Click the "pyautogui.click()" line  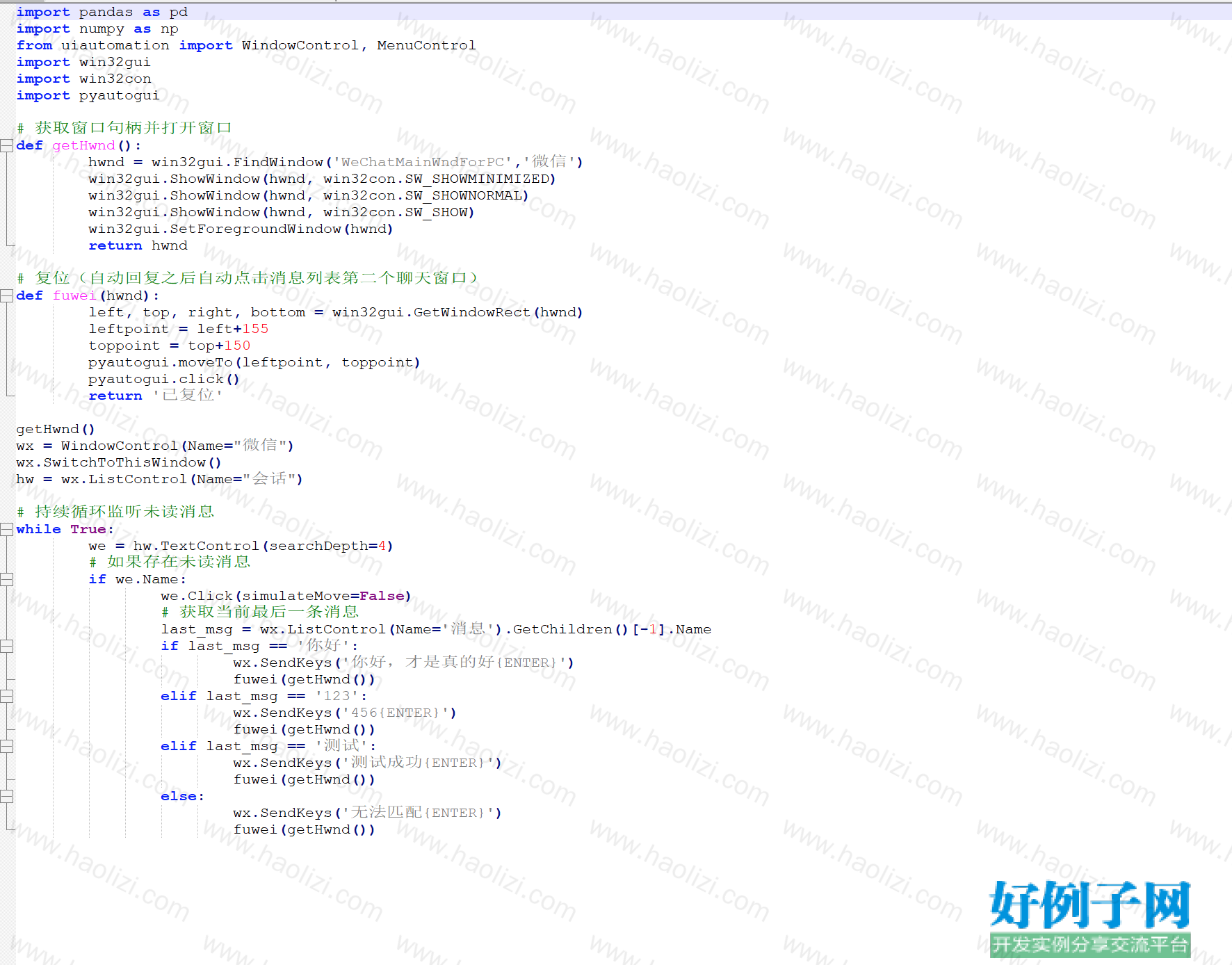coord(164,379)
